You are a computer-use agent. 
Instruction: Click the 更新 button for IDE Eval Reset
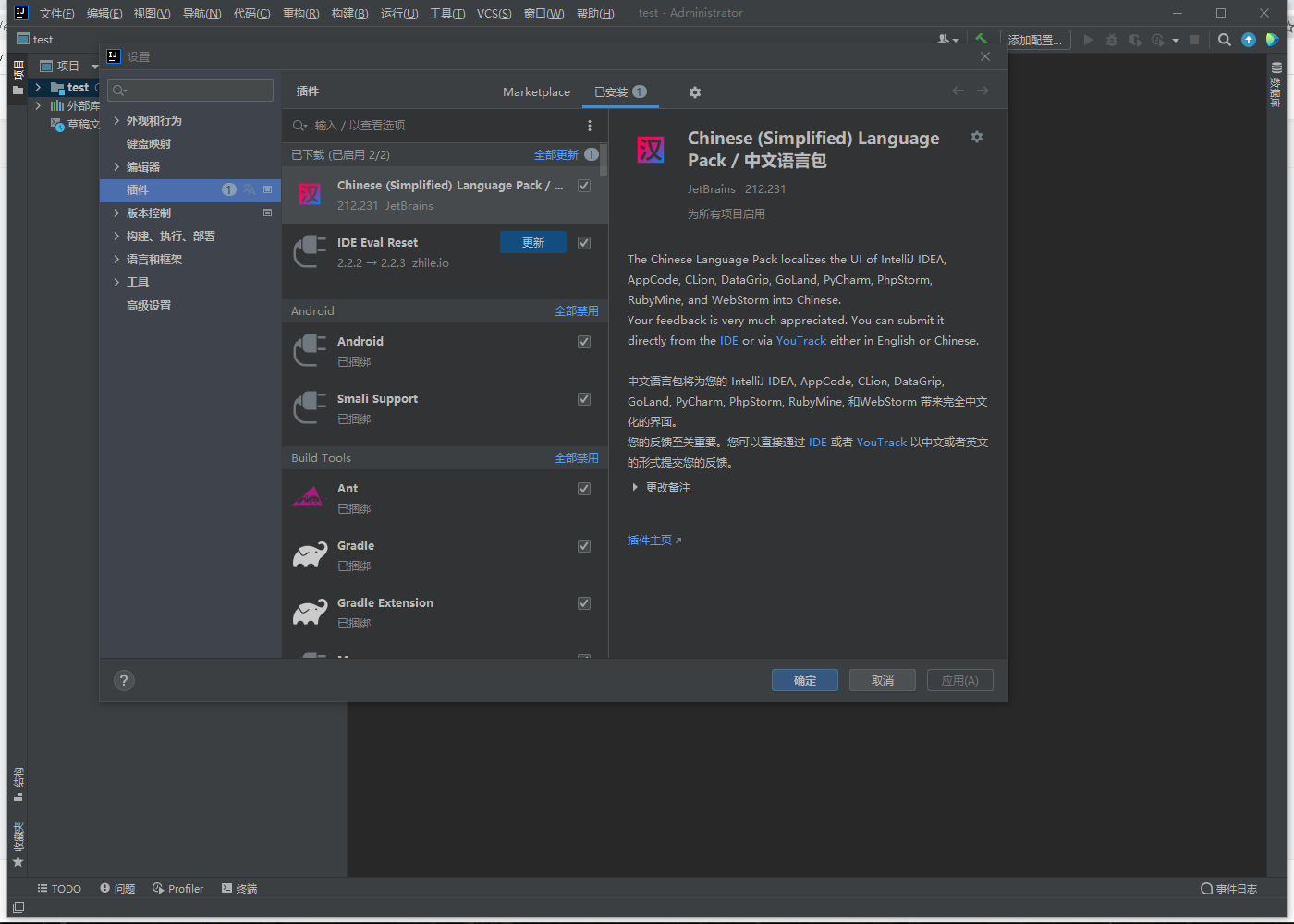(533, 242)
